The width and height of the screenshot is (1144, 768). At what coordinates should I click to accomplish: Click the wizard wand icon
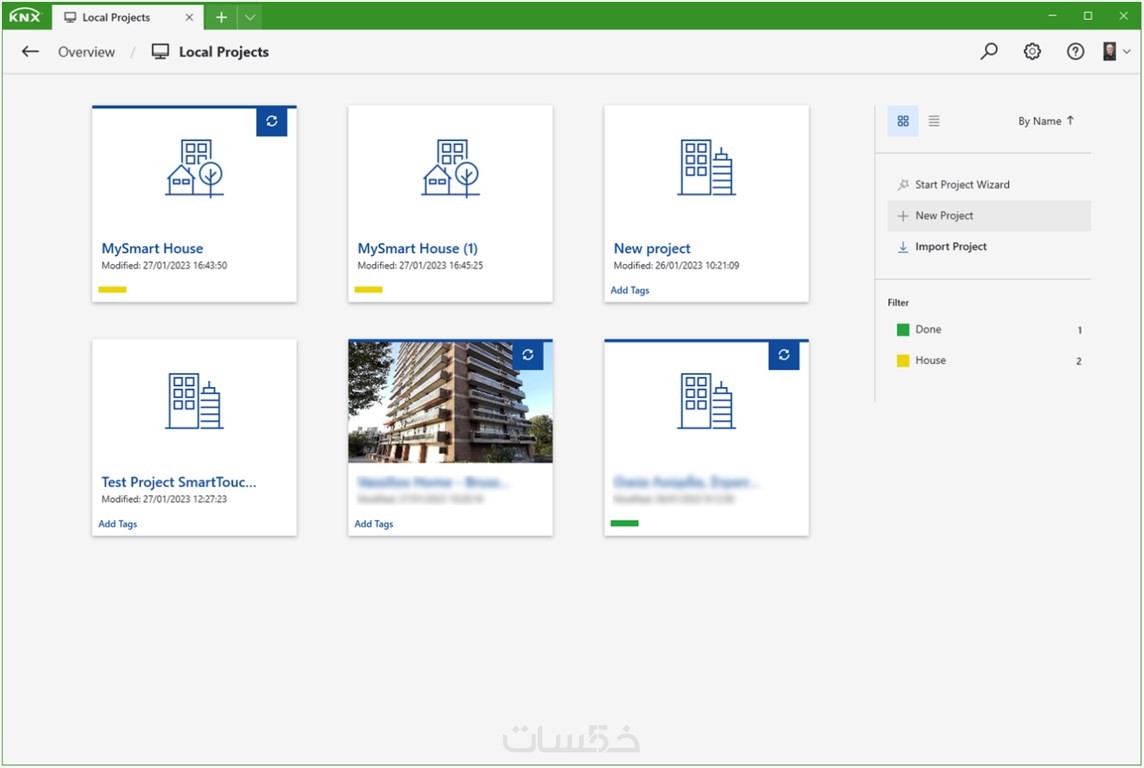[903, 185]
